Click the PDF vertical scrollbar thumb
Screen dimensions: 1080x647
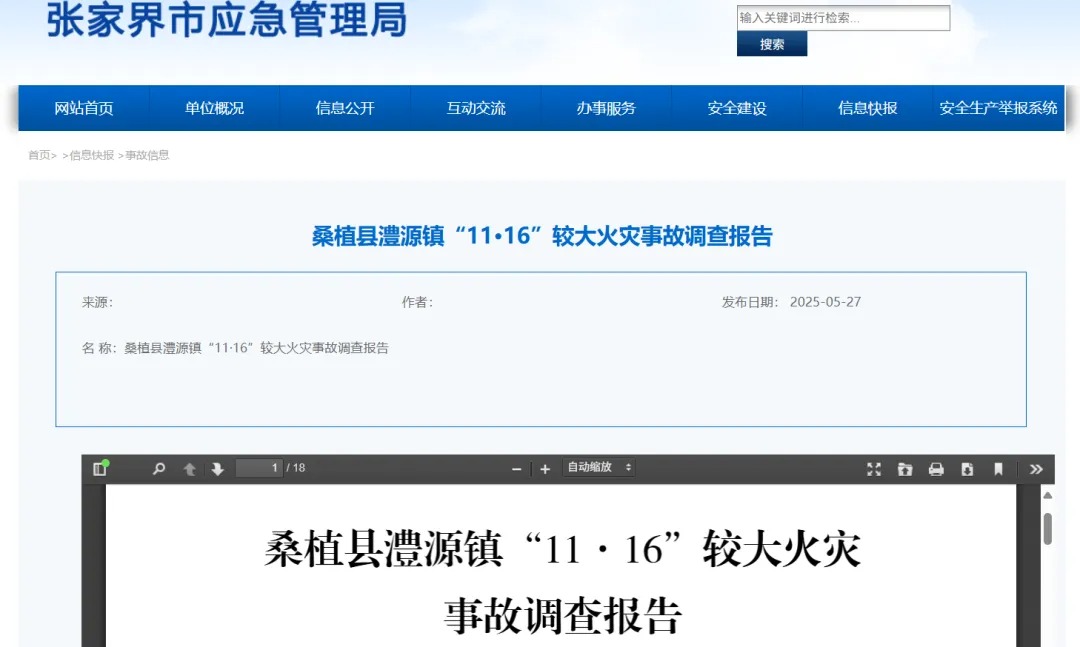1048,528
